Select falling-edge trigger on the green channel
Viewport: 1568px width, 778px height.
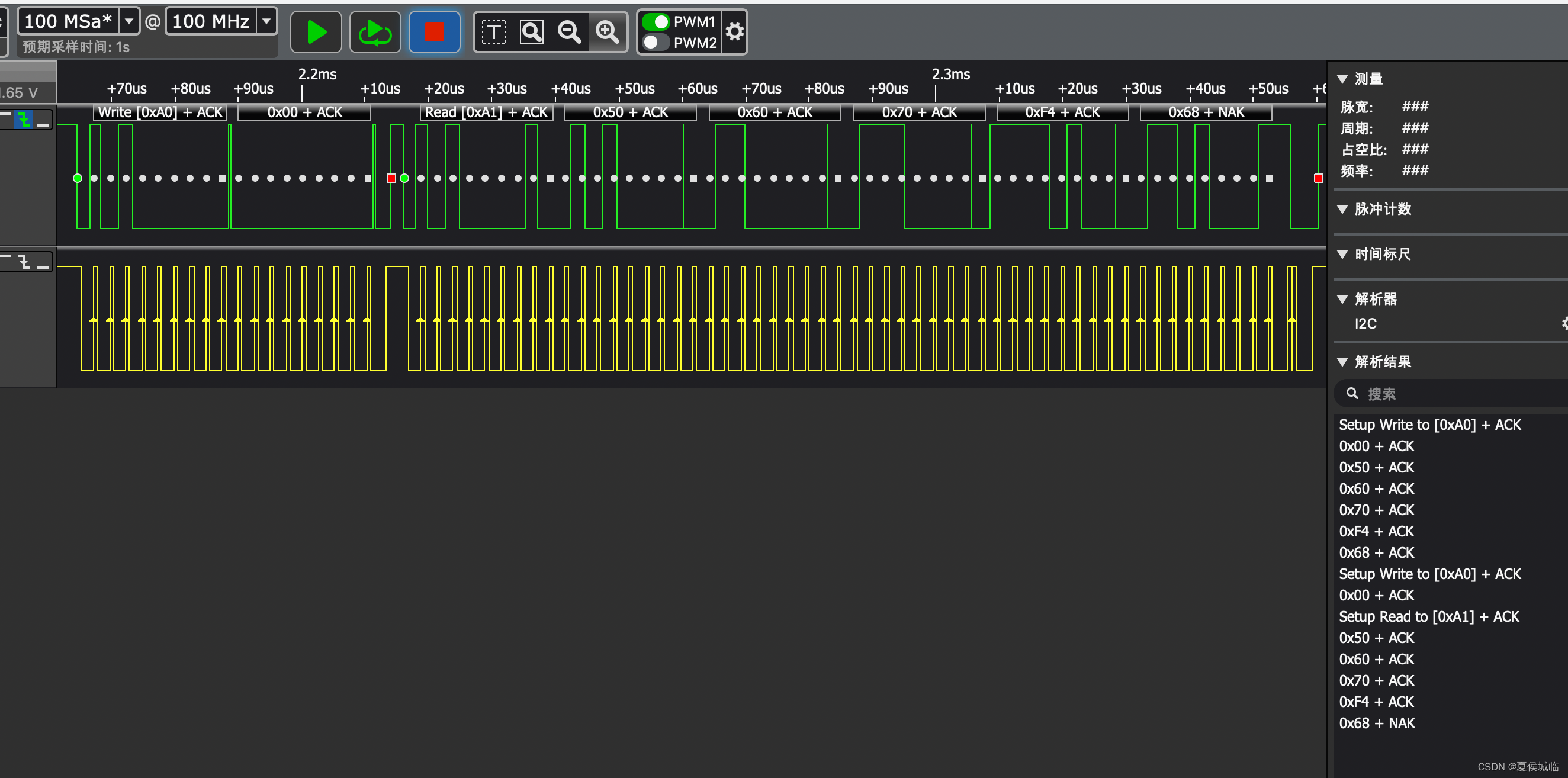[x=24, y=120]
